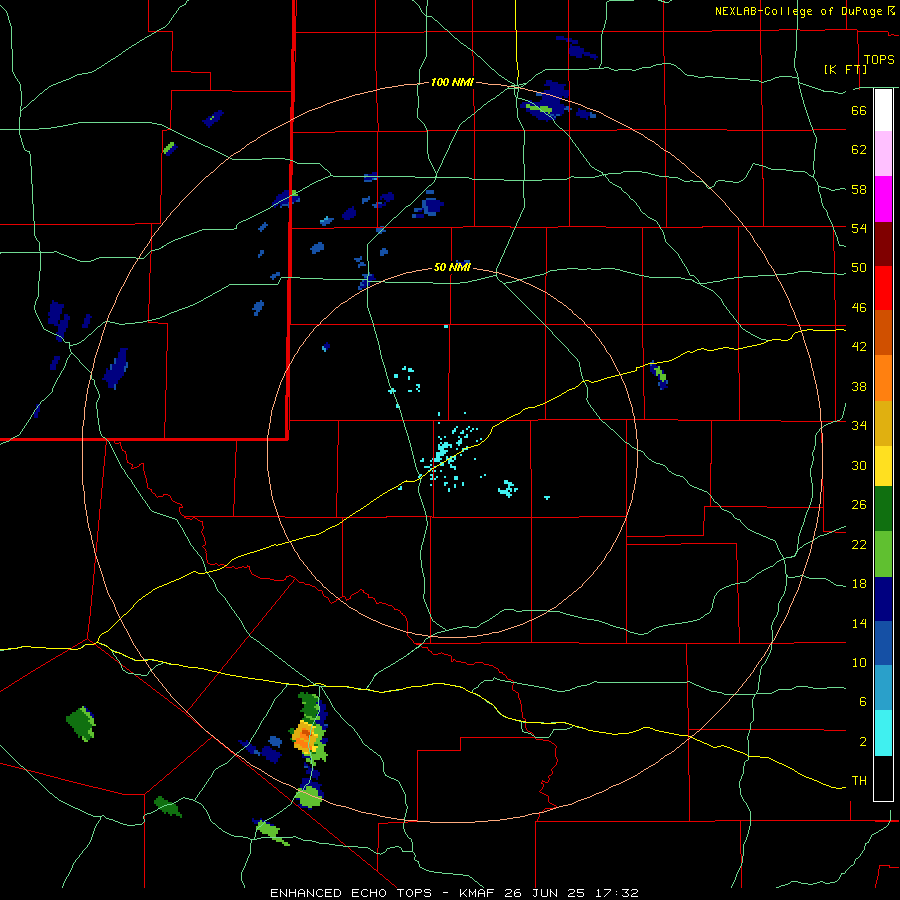Image resolution: width=900 pixels, height=900 pixels.
Task: Click the '66' legend value
Action: [x=859, y=110]
